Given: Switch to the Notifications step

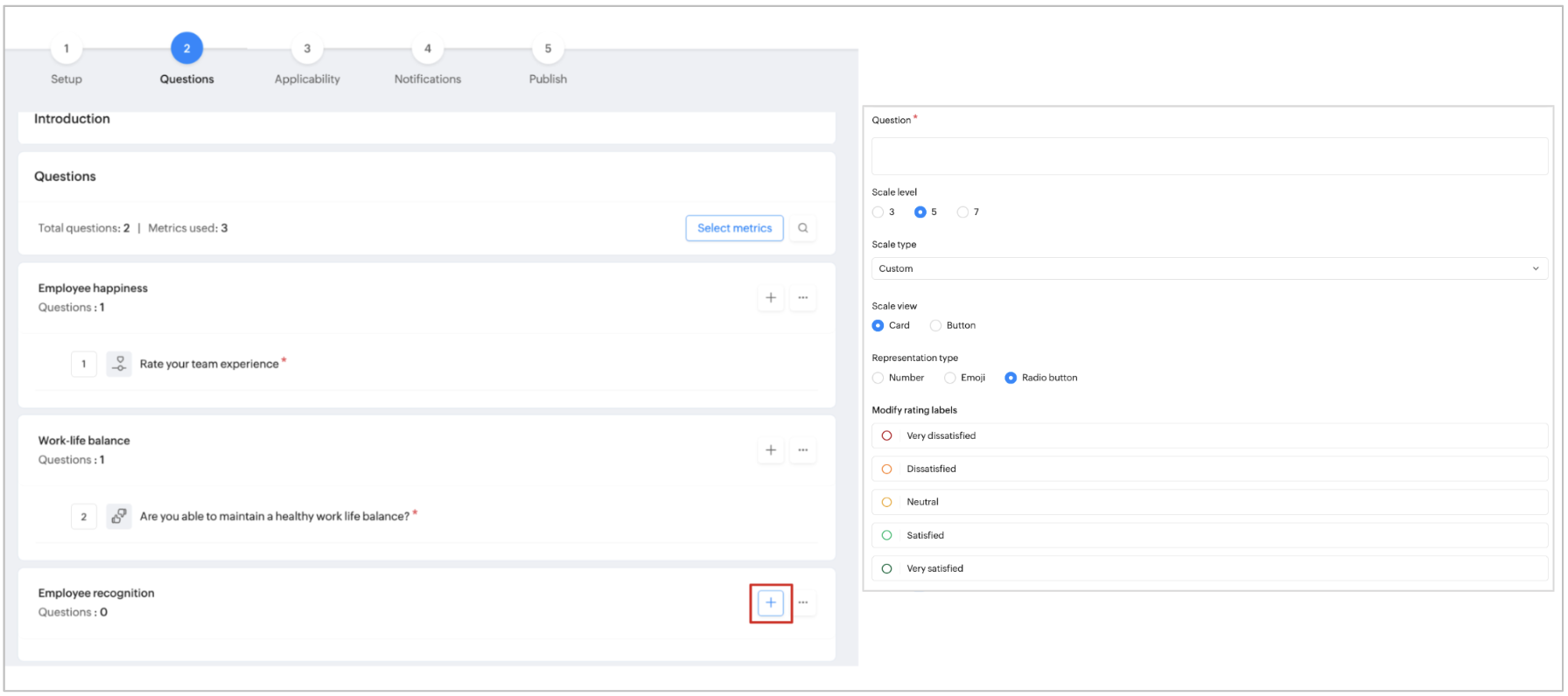Looking at the screenshot, I should click(427, 49).
